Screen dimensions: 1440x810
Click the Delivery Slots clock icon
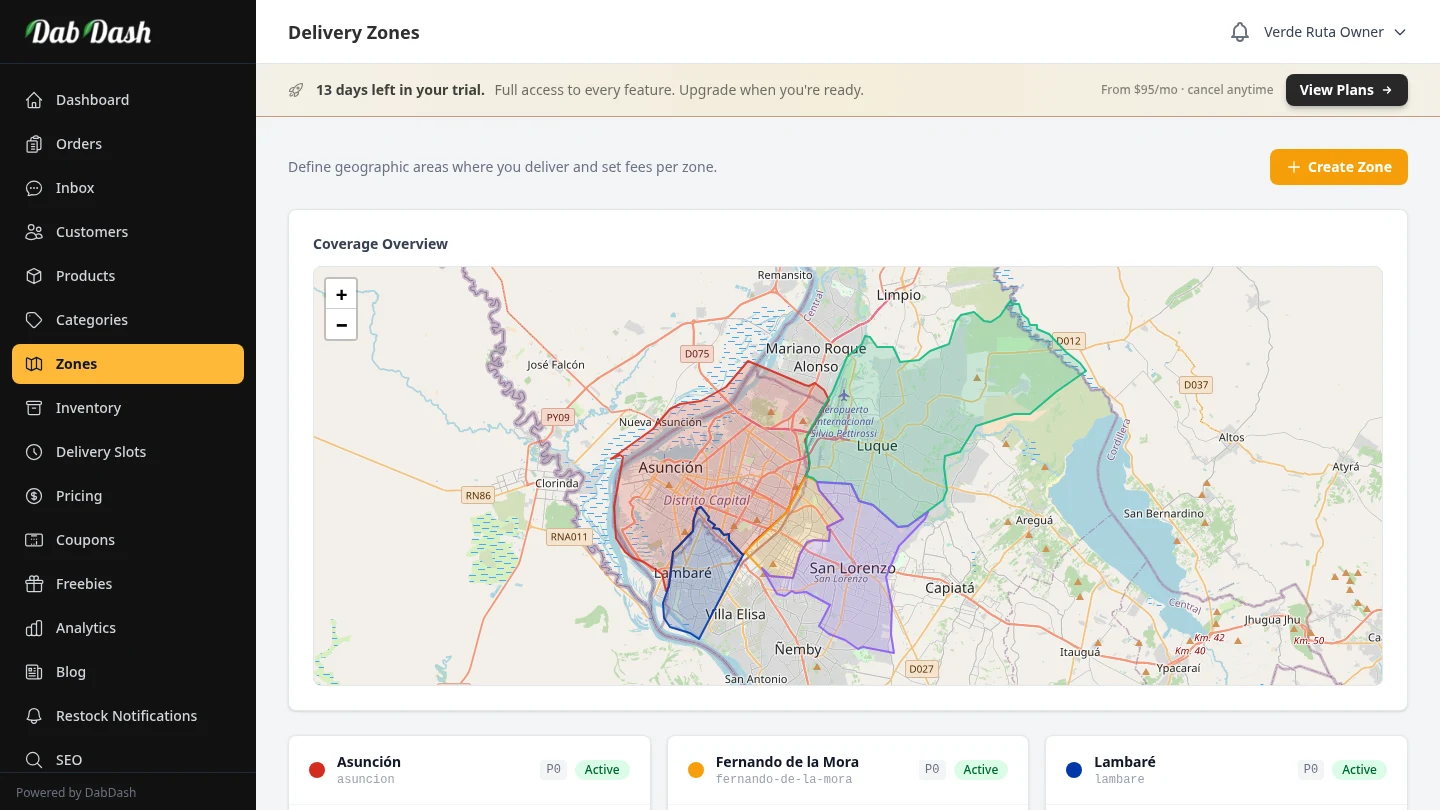point(34,452)
